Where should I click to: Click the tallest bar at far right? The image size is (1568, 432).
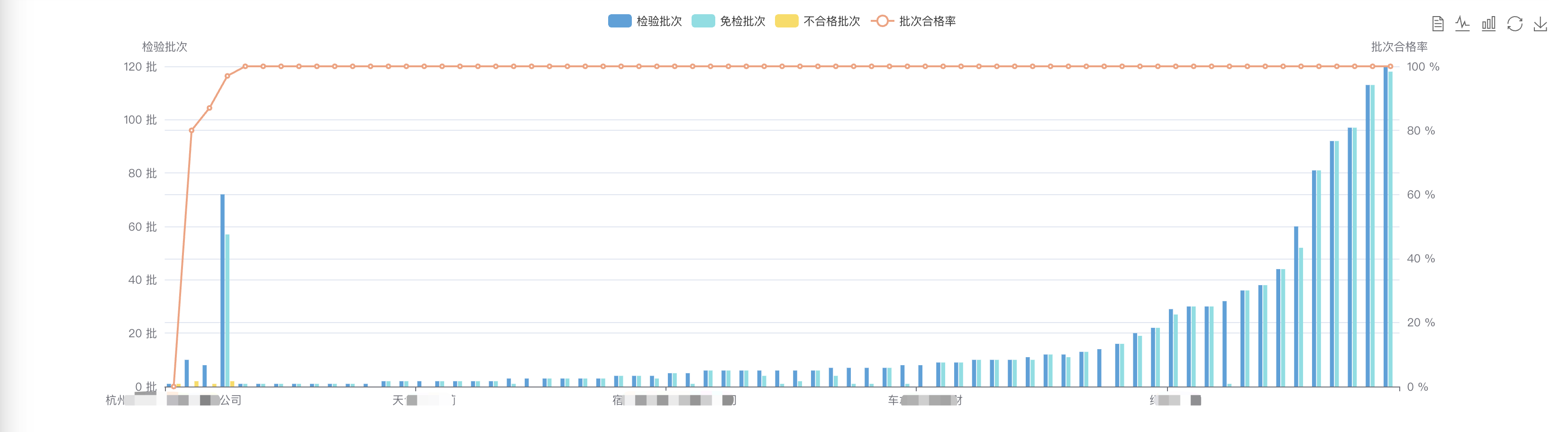(1386, 226)
